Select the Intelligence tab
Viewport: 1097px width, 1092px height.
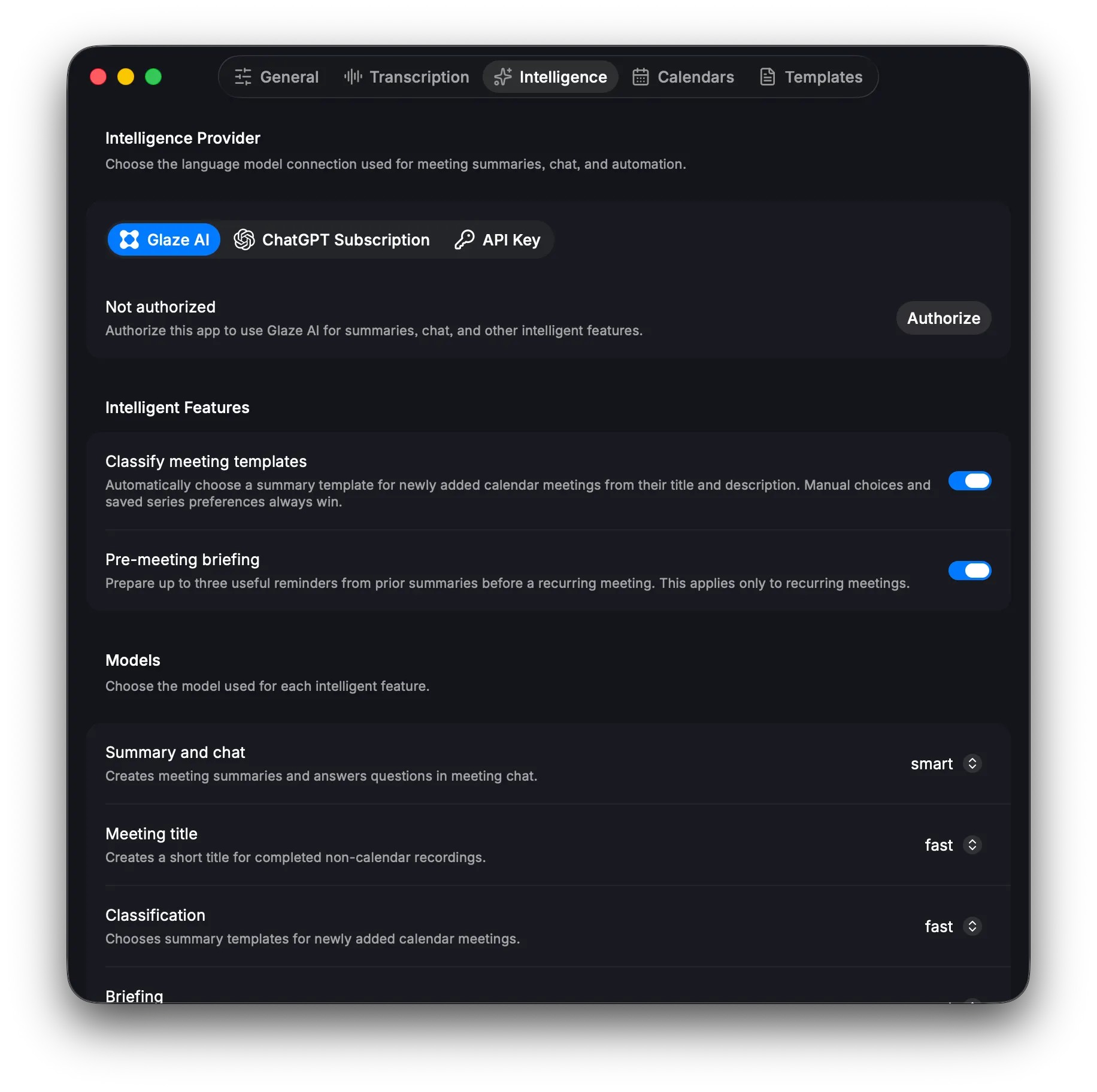pos(550,77)
